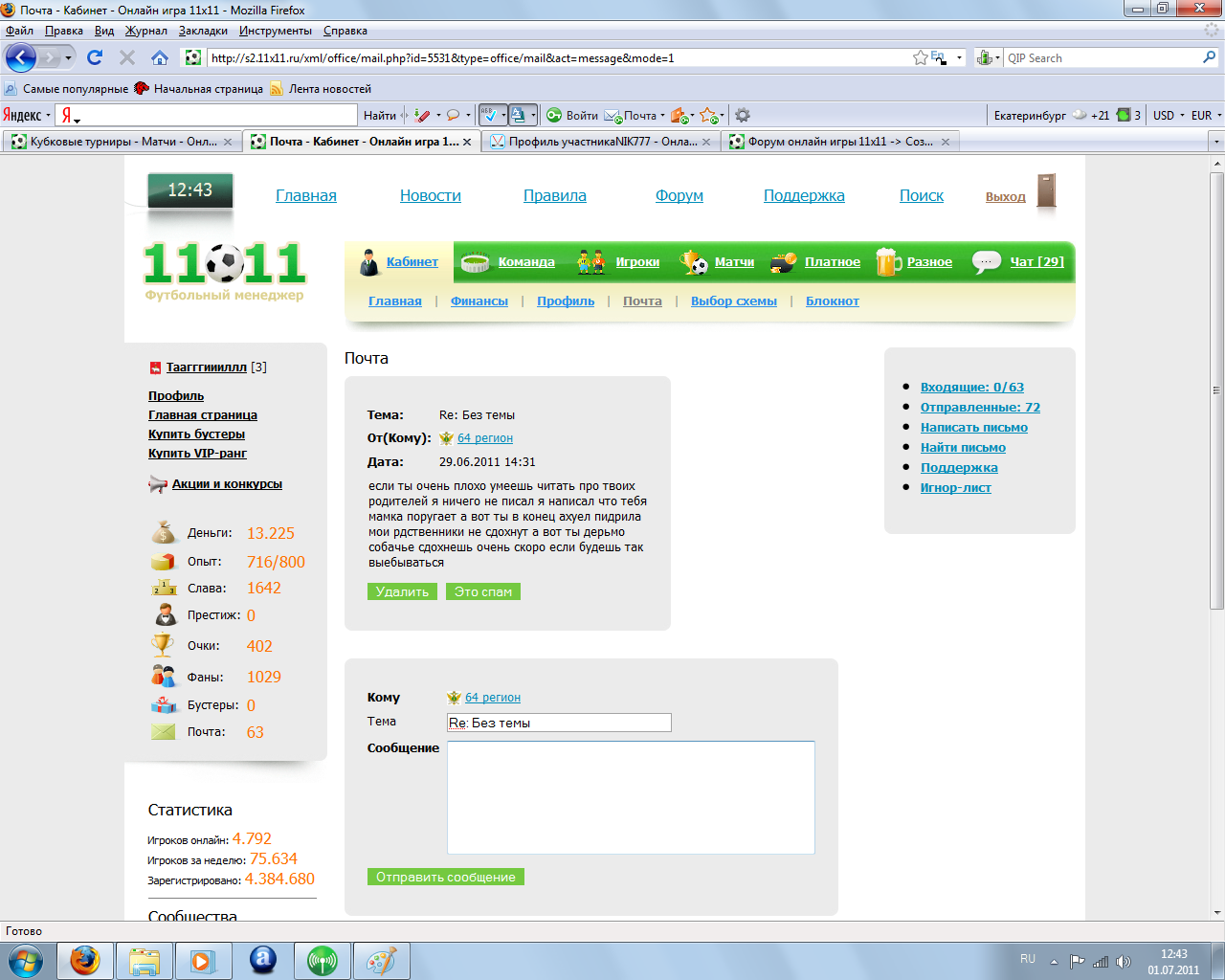Open the Чат speech bubble icon
1225x980 pixels.
click(986, 261)
